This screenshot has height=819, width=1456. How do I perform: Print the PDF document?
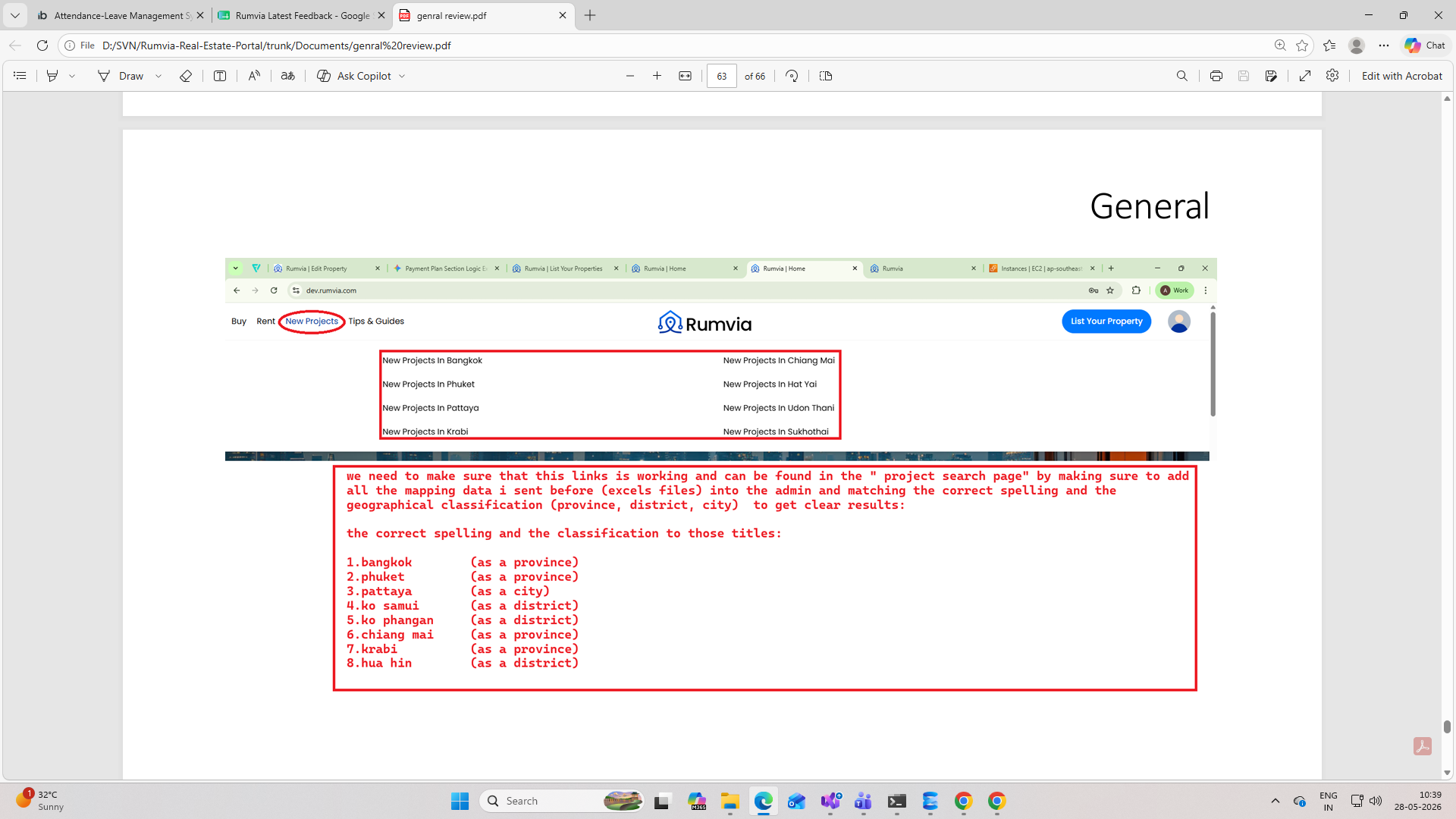pyautogui.click(x=1216, y=76)
